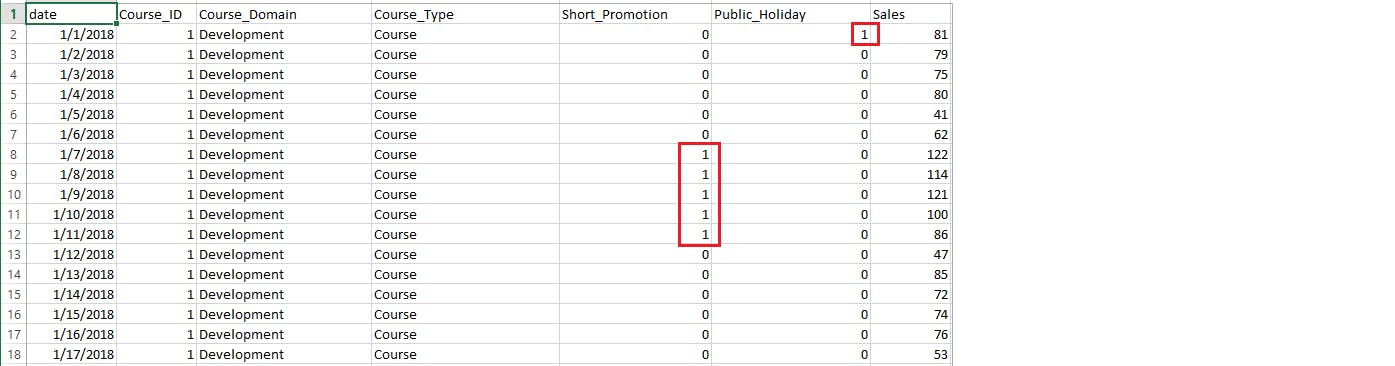Select the date cell 1/17/2018

coord(71,355)
